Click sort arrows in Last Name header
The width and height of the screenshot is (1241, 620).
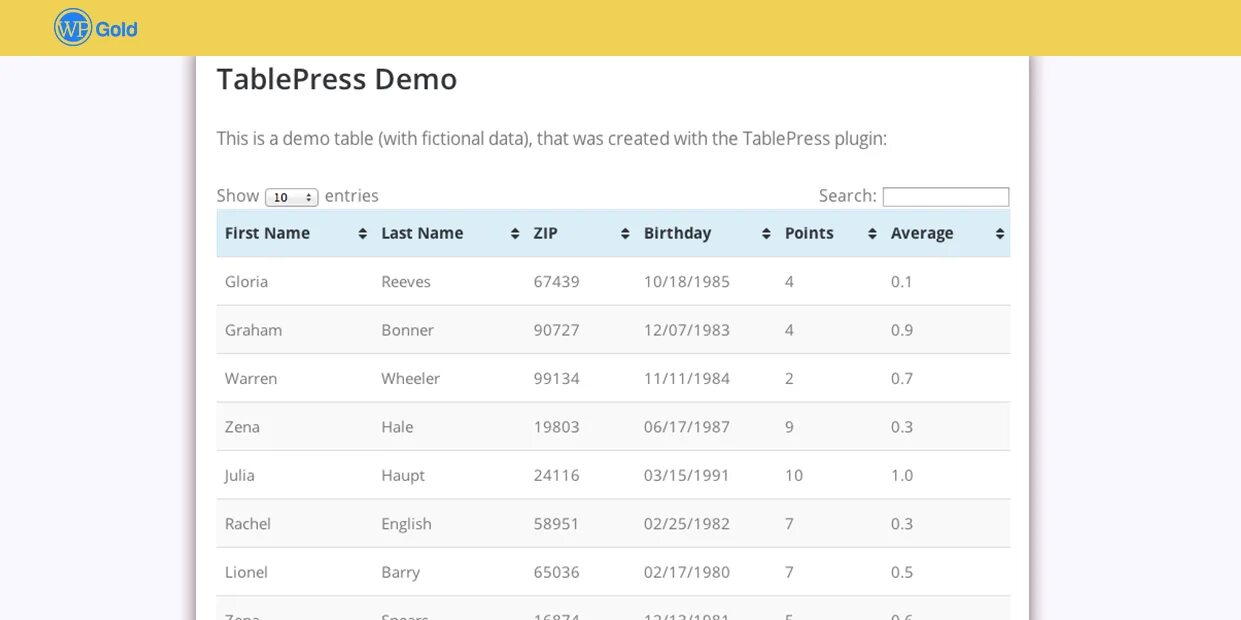515,234
